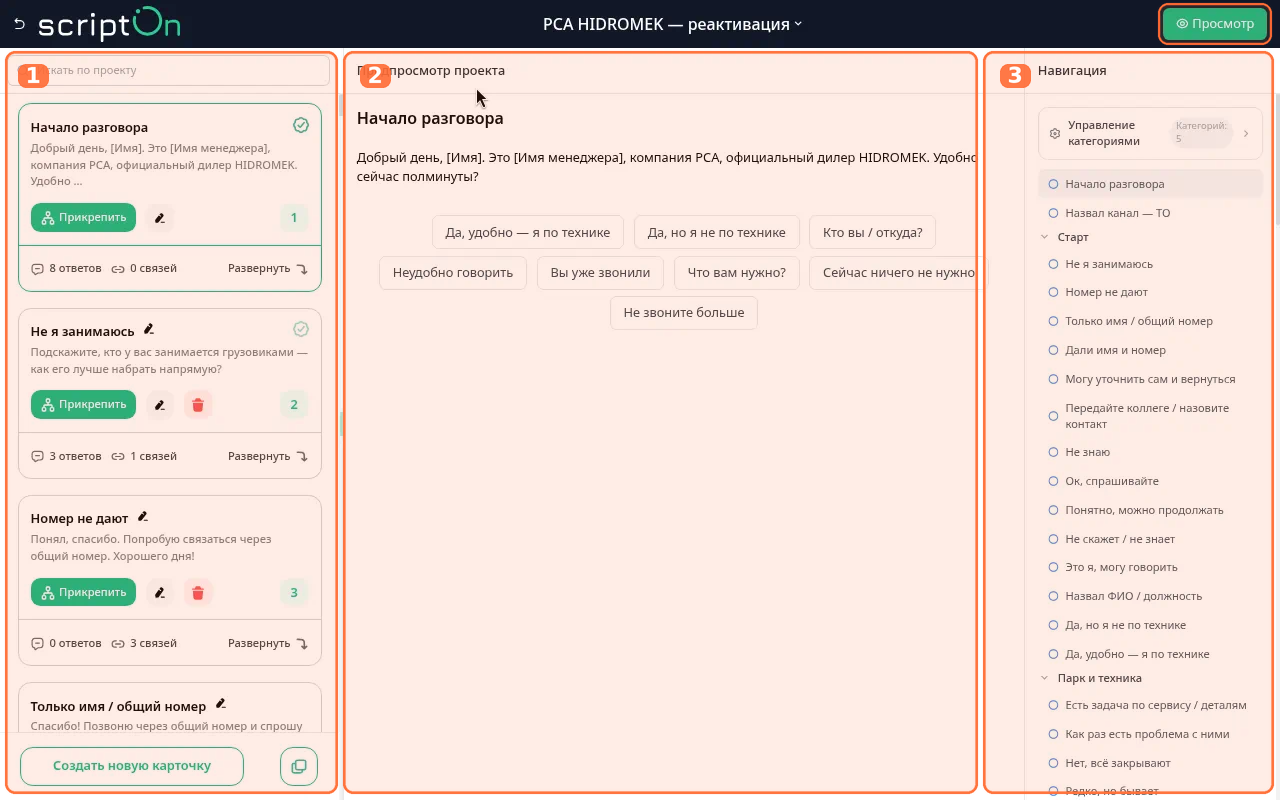Choose the answer Неудобно говорить

pyautogui.click(x=453, y=272)
